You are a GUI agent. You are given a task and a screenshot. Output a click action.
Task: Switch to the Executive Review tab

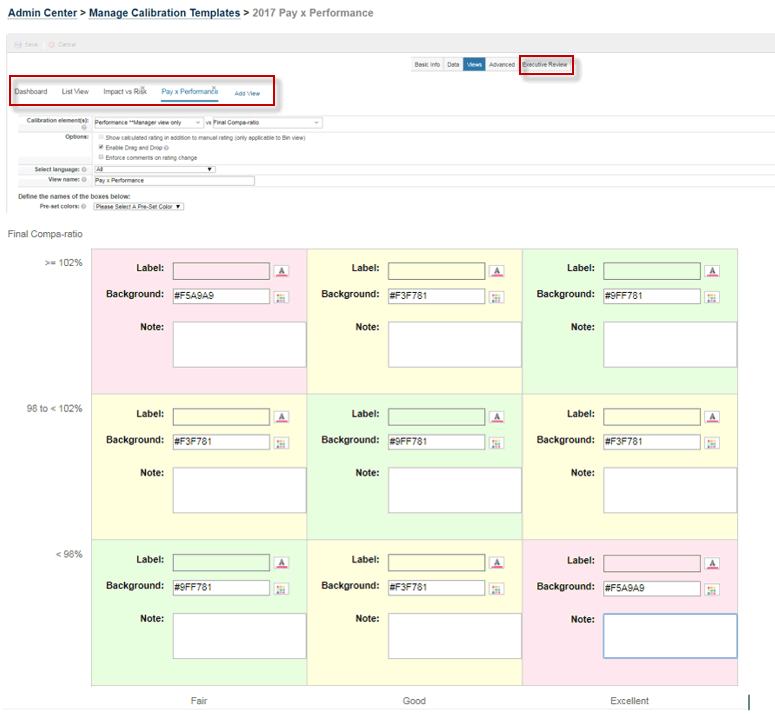click(x=545, y=64)
